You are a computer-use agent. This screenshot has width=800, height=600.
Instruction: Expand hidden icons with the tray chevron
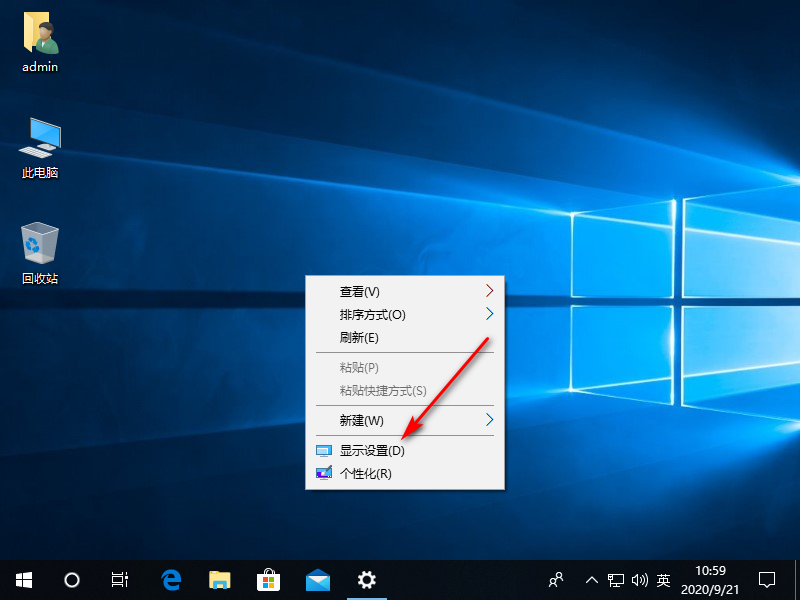tap(592, 580)
